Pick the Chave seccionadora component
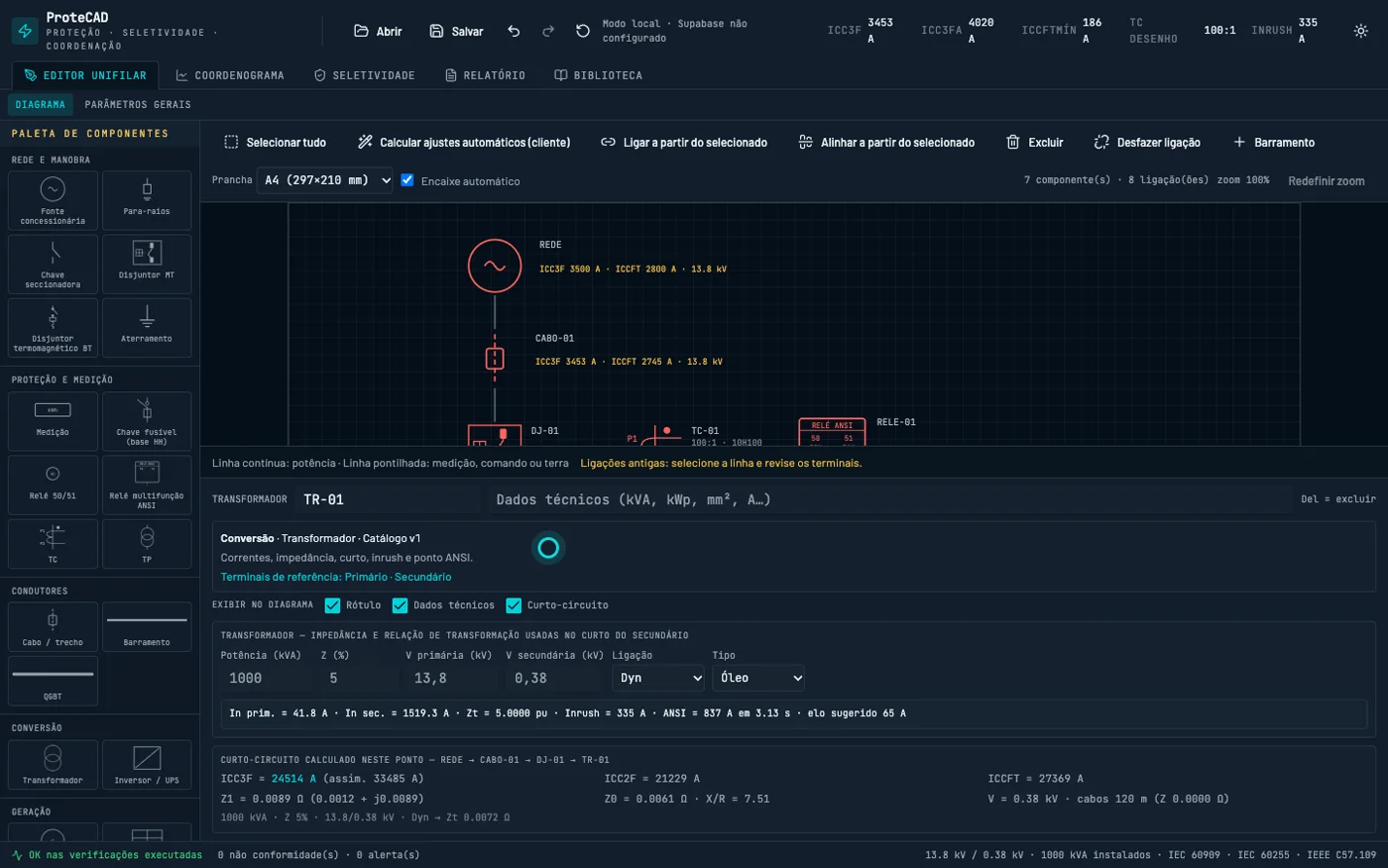Screen dimensions: 1388x868 click(53, 265)
